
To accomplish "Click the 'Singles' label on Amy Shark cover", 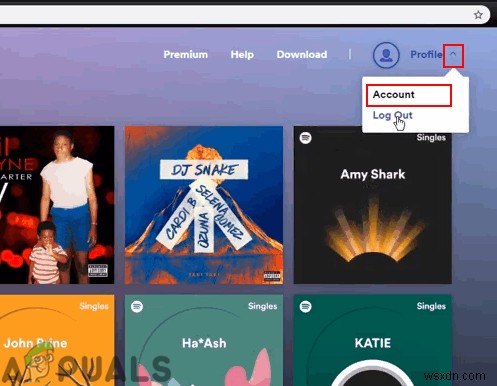I will [431, 138].
